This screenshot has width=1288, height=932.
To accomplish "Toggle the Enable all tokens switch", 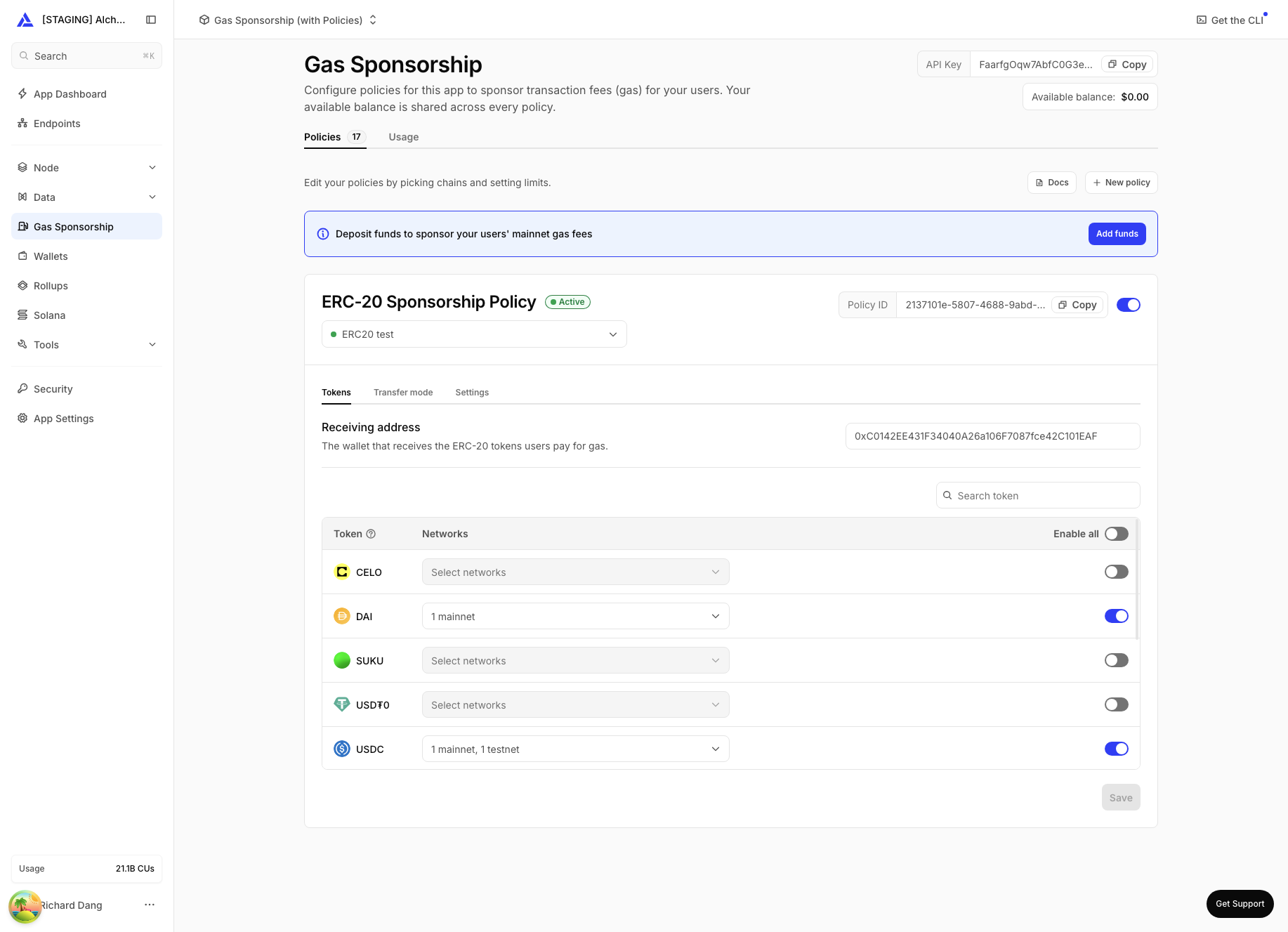I will coord(1117,534).
